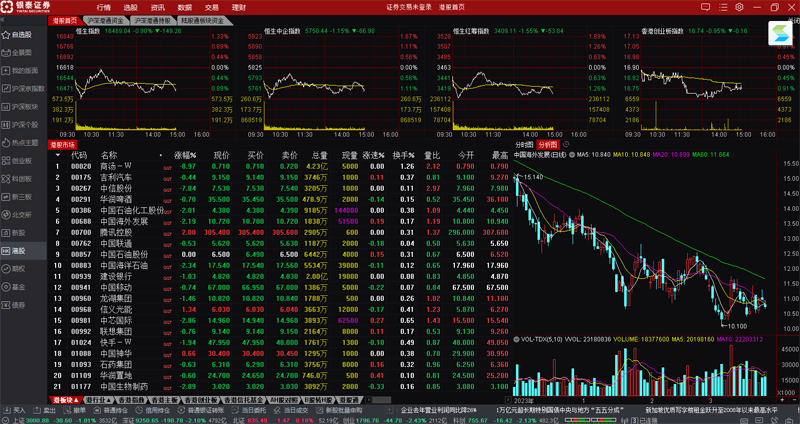Click 港股首页 link in title bar

tap(452, 8)
